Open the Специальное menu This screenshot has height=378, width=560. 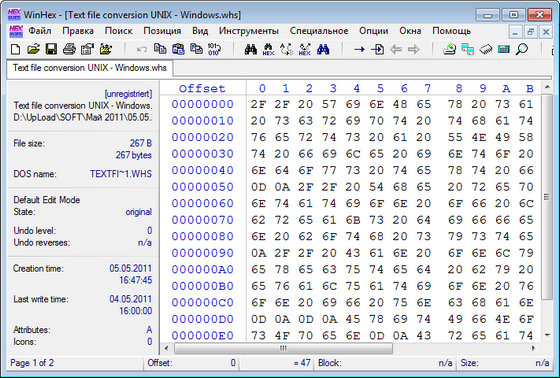click(319, 31)
